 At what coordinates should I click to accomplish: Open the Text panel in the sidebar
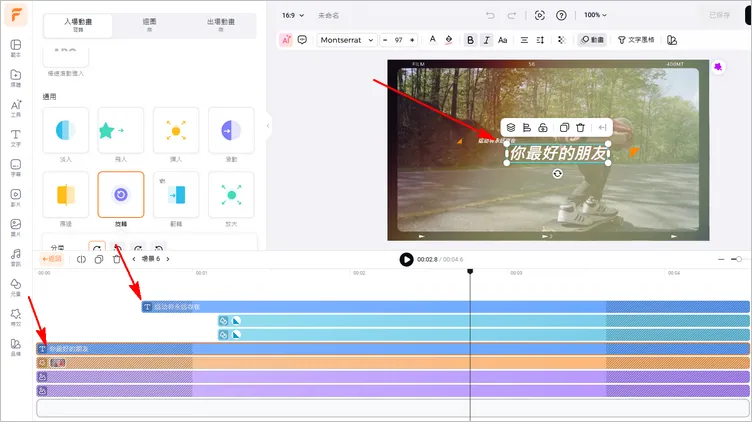[x=16, y=138]
